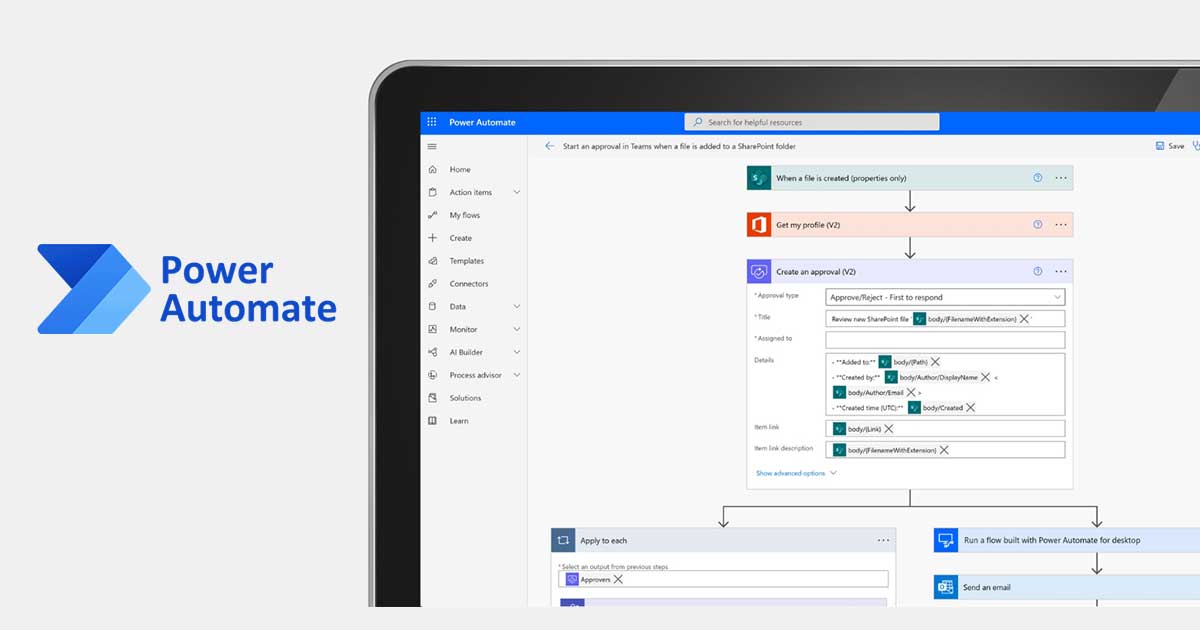
Task: Open My flows in the sidebar
Action: click(x=464, y=215)
